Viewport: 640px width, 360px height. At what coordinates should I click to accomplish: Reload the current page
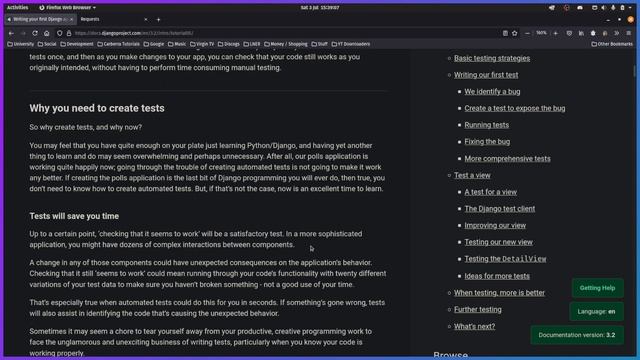click(35, 33)
